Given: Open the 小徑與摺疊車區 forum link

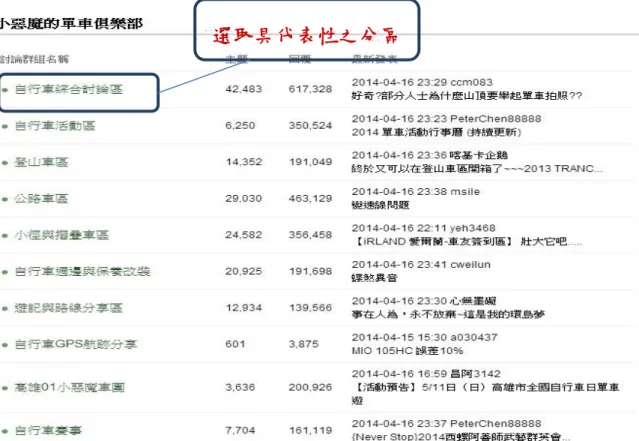Looking at the screenshot, I should tap(62, 235).
